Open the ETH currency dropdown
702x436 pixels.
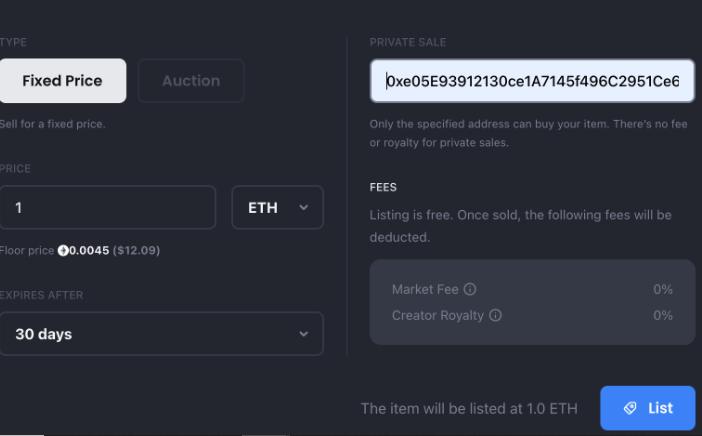coord(277,208)
